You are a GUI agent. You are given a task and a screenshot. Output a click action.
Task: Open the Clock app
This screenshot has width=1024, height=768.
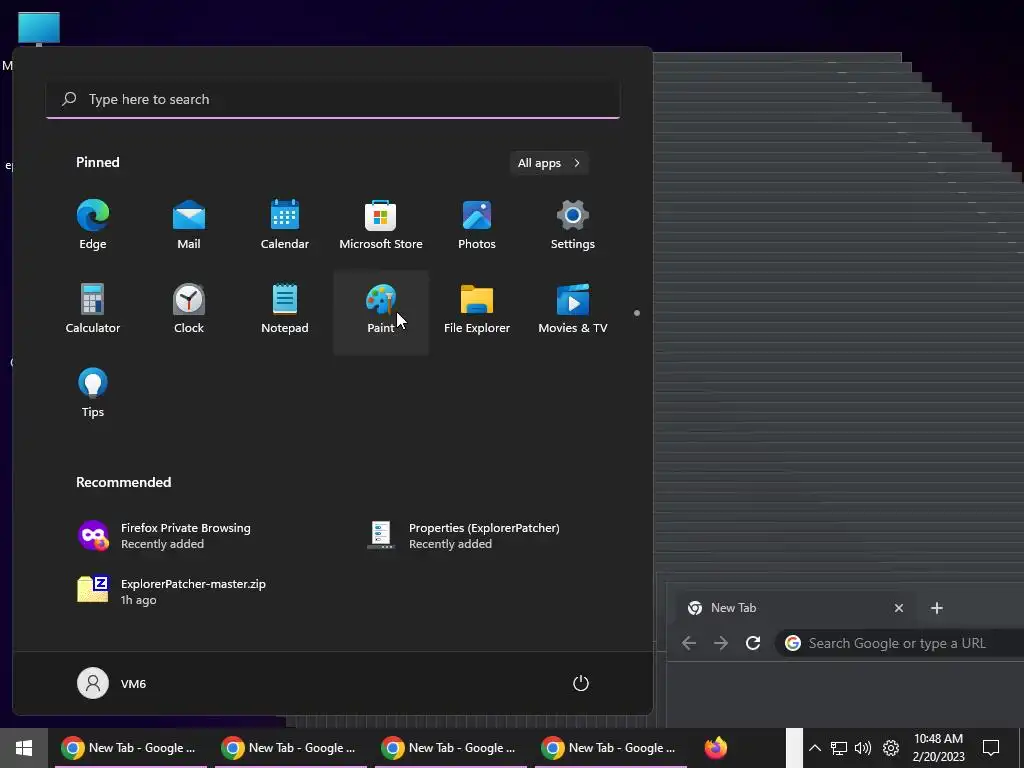pos(189,310)
